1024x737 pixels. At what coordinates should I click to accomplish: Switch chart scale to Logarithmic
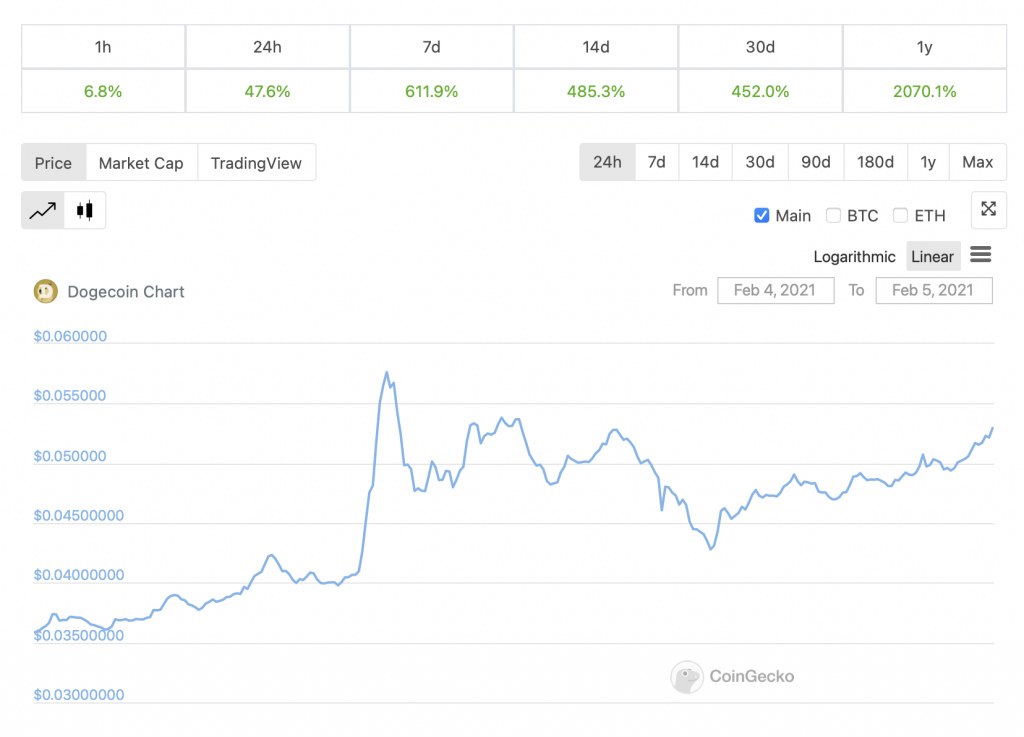click(x=854, y=257)
